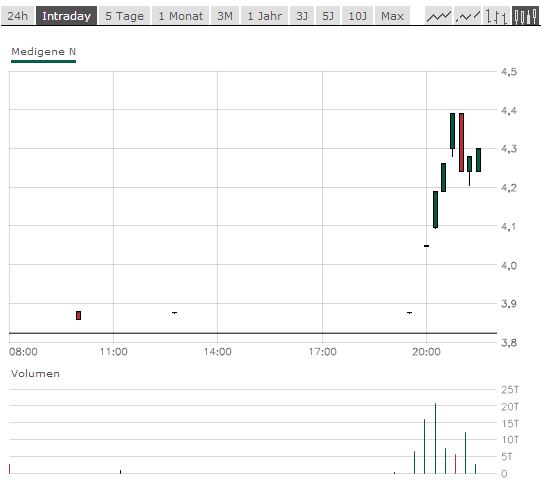Viewport: 546px width, 481px height.
Task: Select the Intraday tab
Action: pos(67,16)
